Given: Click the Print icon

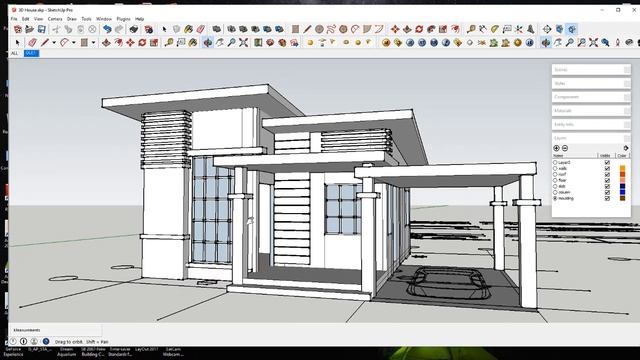Looking at the screenshot, I should (134, 29).
